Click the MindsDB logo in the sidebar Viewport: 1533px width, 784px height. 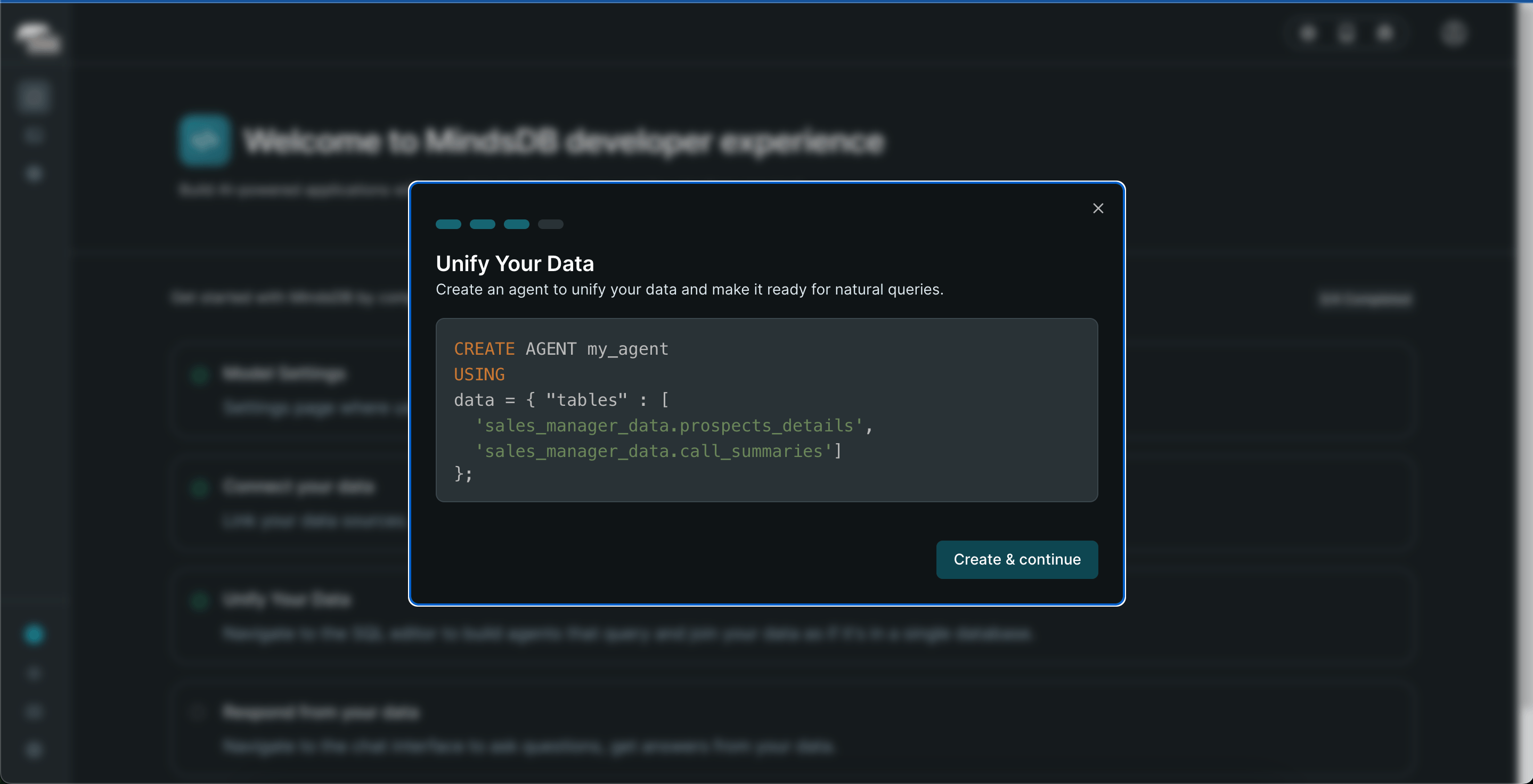click(37, 38)
